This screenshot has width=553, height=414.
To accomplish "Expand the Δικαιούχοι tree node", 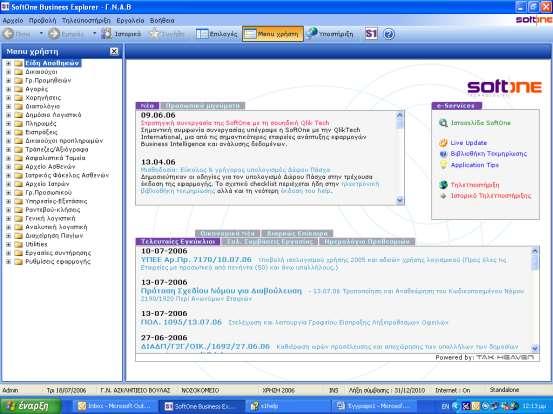I will 8,72.
